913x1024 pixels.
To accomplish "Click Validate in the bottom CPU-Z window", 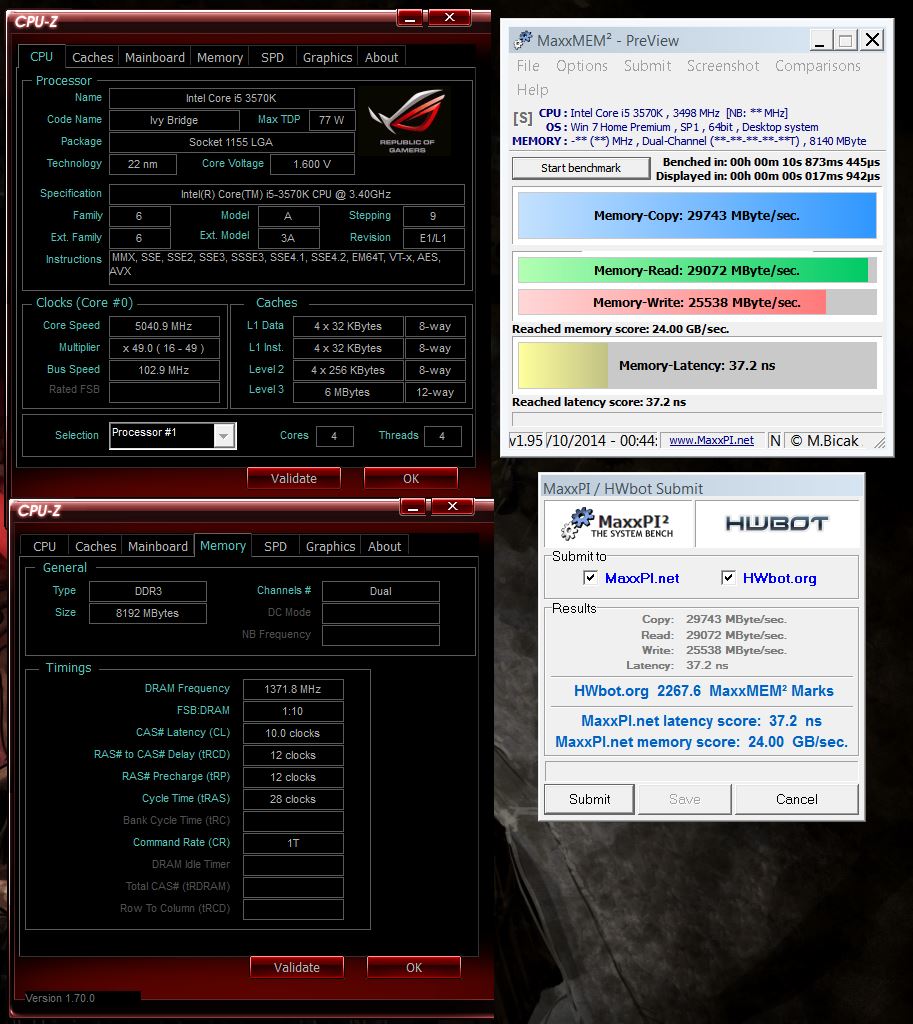I will [x=296, y=967].
